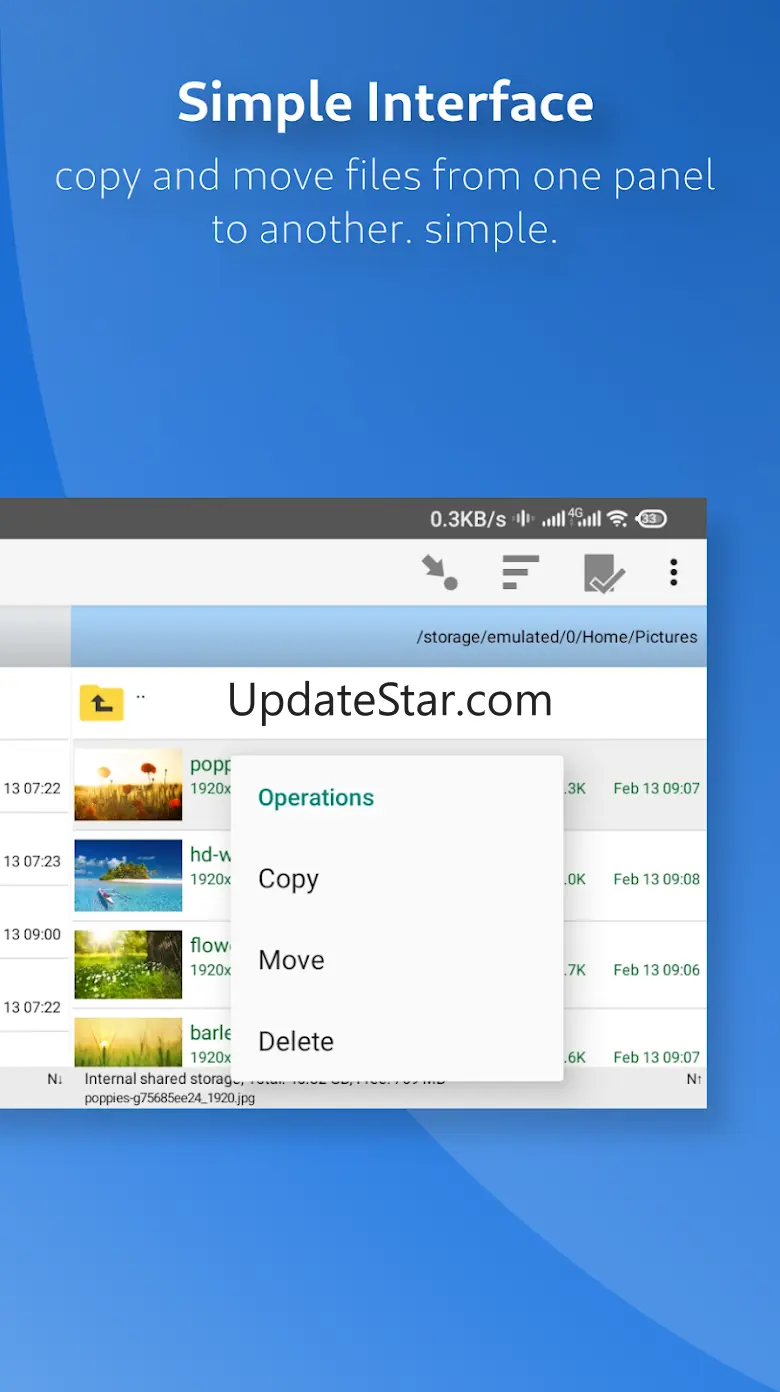Screen dimensions: 780x1392
Task: Open the three-dot overflow menu
Action: [x=674, y=572]
